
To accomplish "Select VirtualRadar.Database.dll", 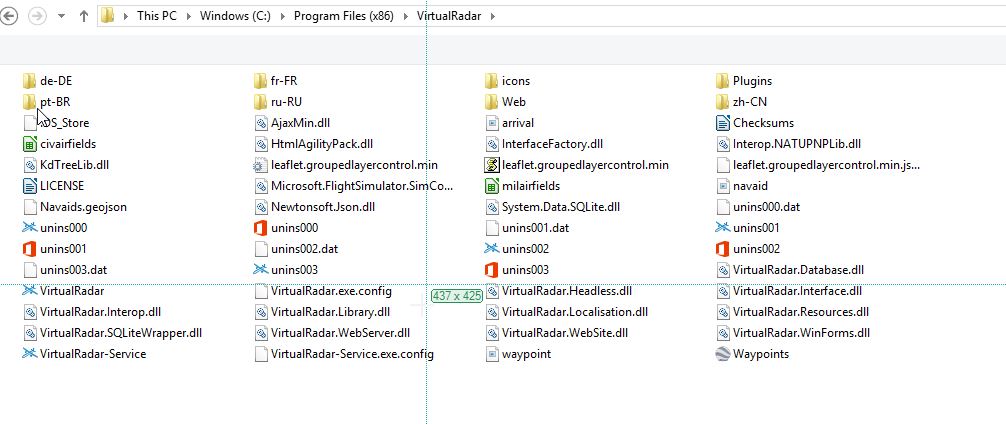I will (x=790, y=270).
